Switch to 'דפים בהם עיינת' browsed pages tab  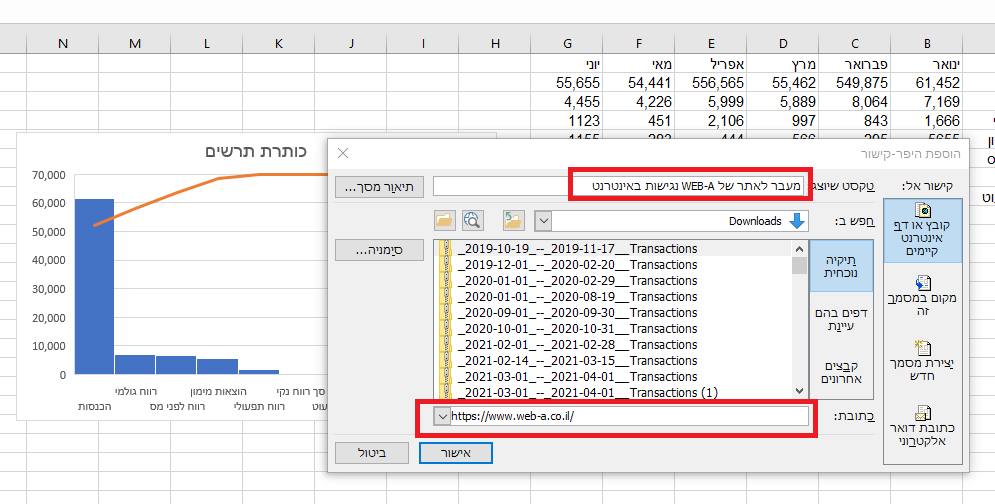coord(841,319)
